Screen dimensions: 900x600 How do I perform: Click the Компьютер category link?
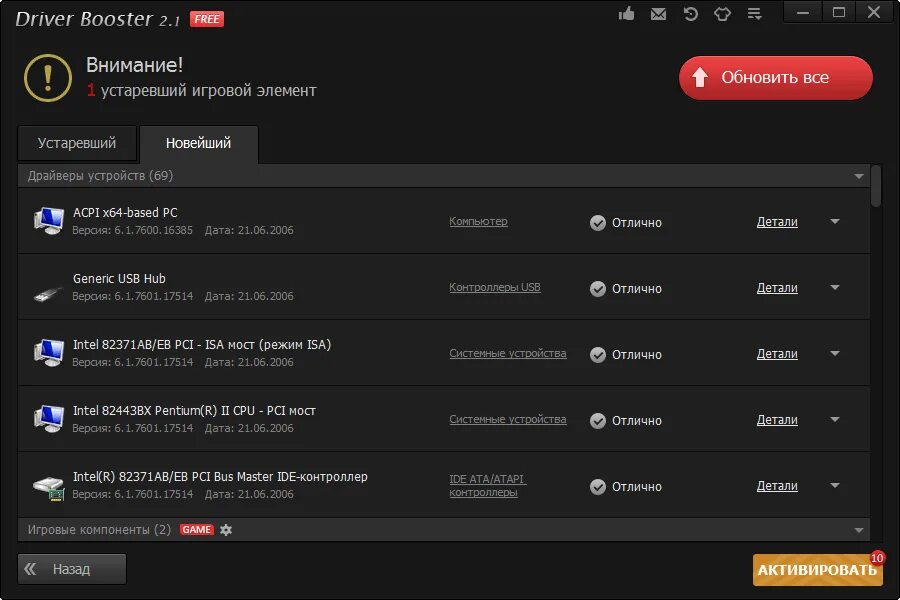coord(478,222)
